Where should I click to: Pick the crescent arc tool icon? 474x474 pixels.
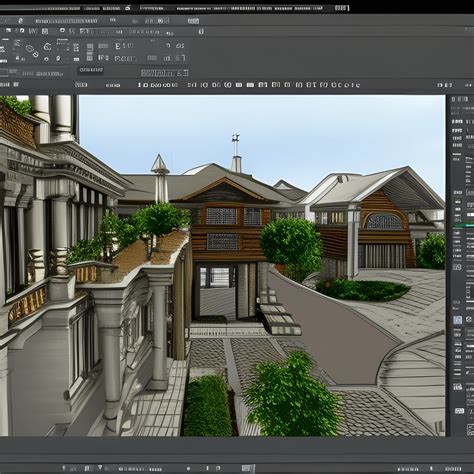point(47,46)
